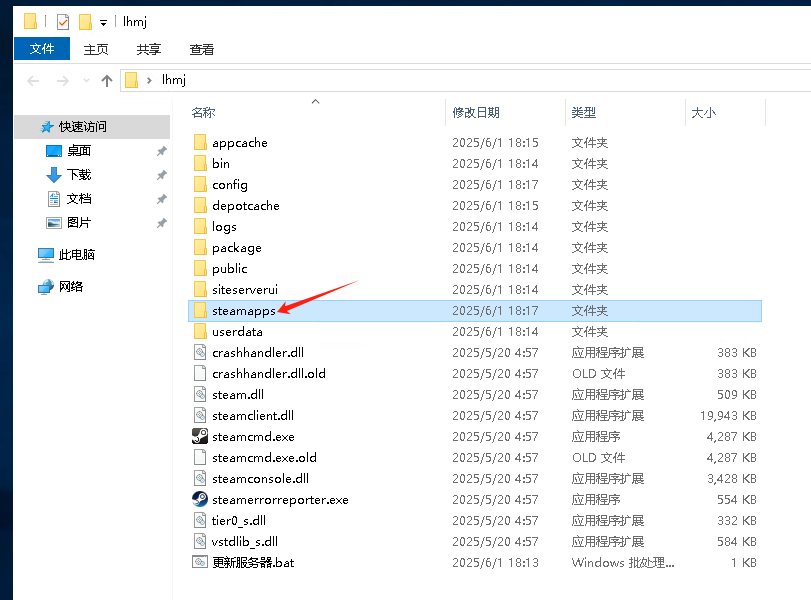This screenshot has width=811, height=600.
Task: Select the vstdlib_s.dll file icon
Action: (x=200, y=542)
